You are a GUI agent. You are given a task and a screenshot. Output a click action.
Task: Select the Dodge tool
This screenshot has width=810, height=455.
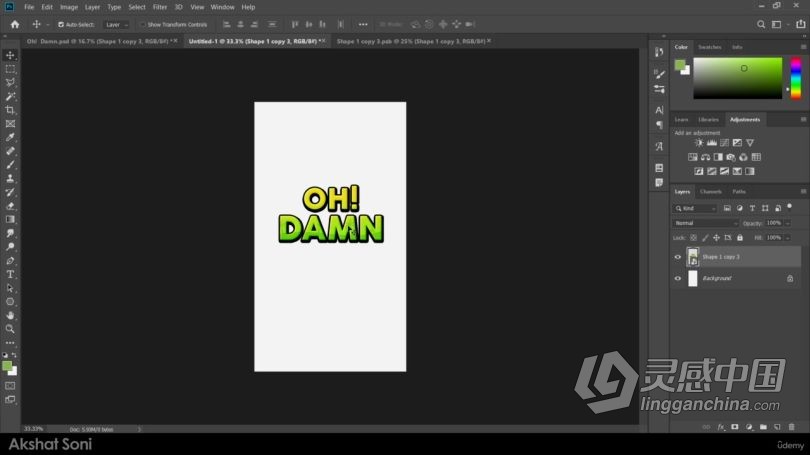pos(10,247)
